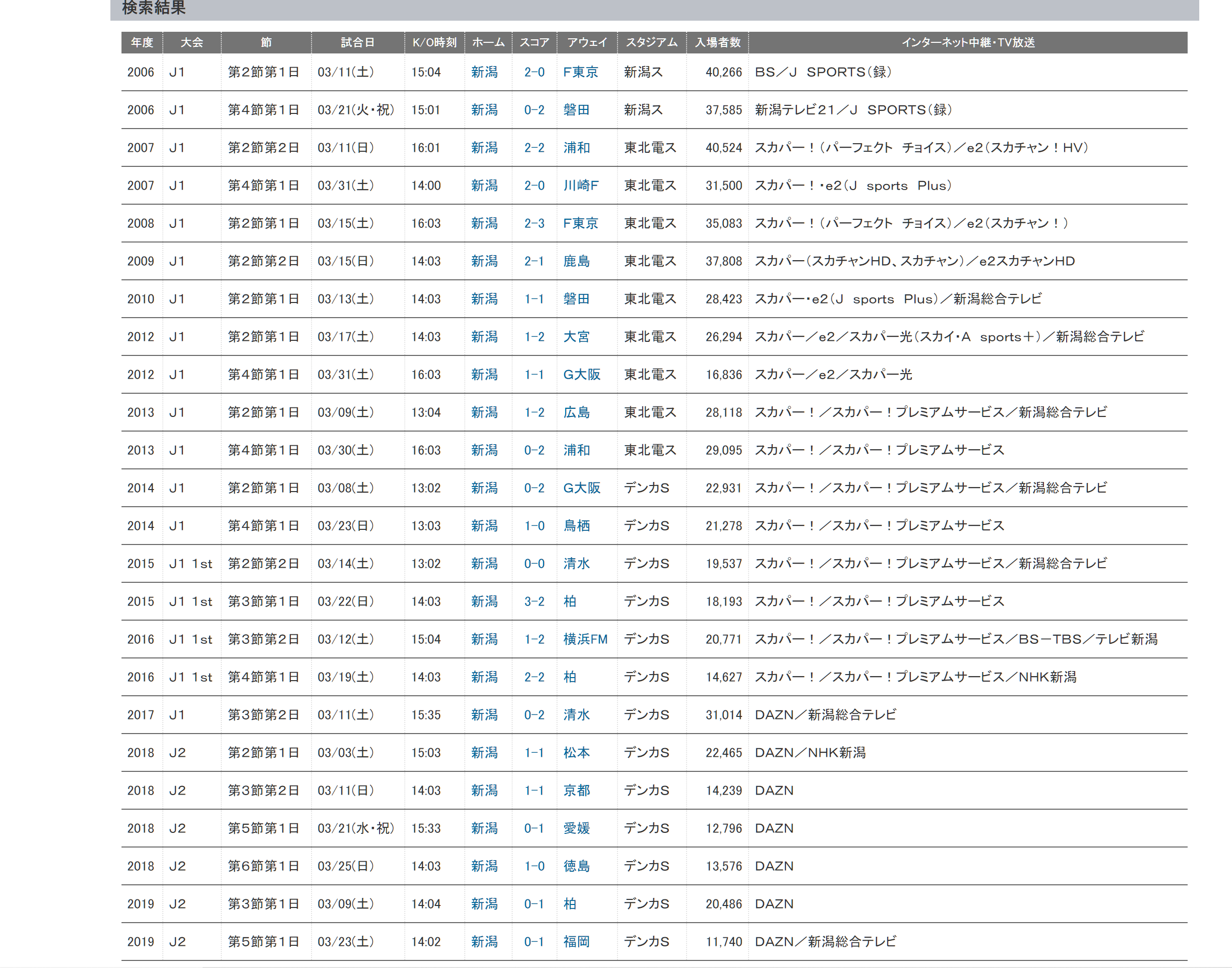Click the 愛媛 away team link
Screen dimensions: 1232x968
(x=576, y=828)
